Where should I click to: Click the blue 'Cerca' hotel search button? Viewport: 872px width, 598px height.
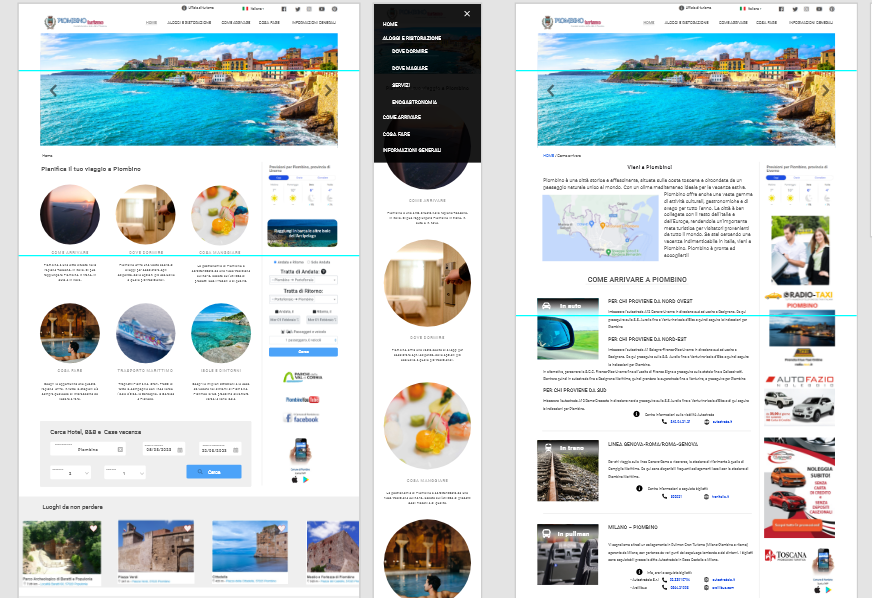(x=213, y=471)
